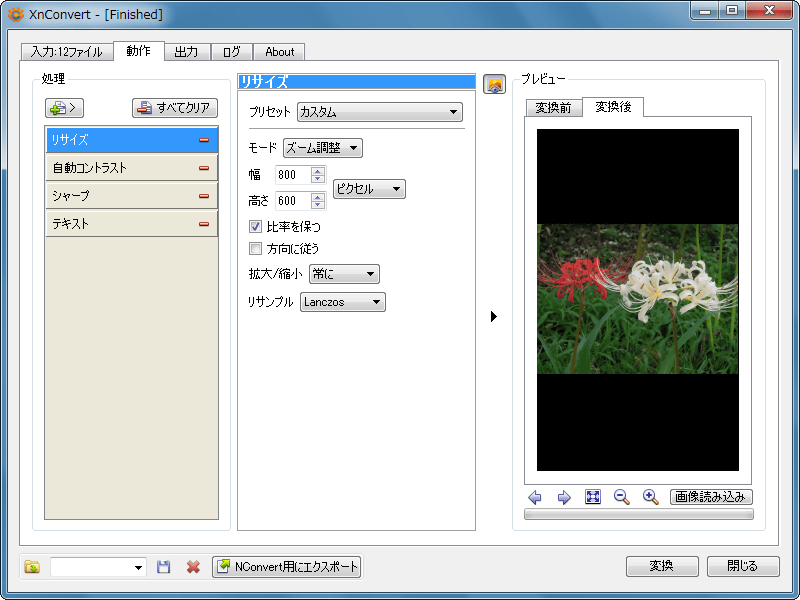Open the 拡大/縮小 常に dropdown
Viewport: 800px width, 600px height.
(x=344, y=274)
